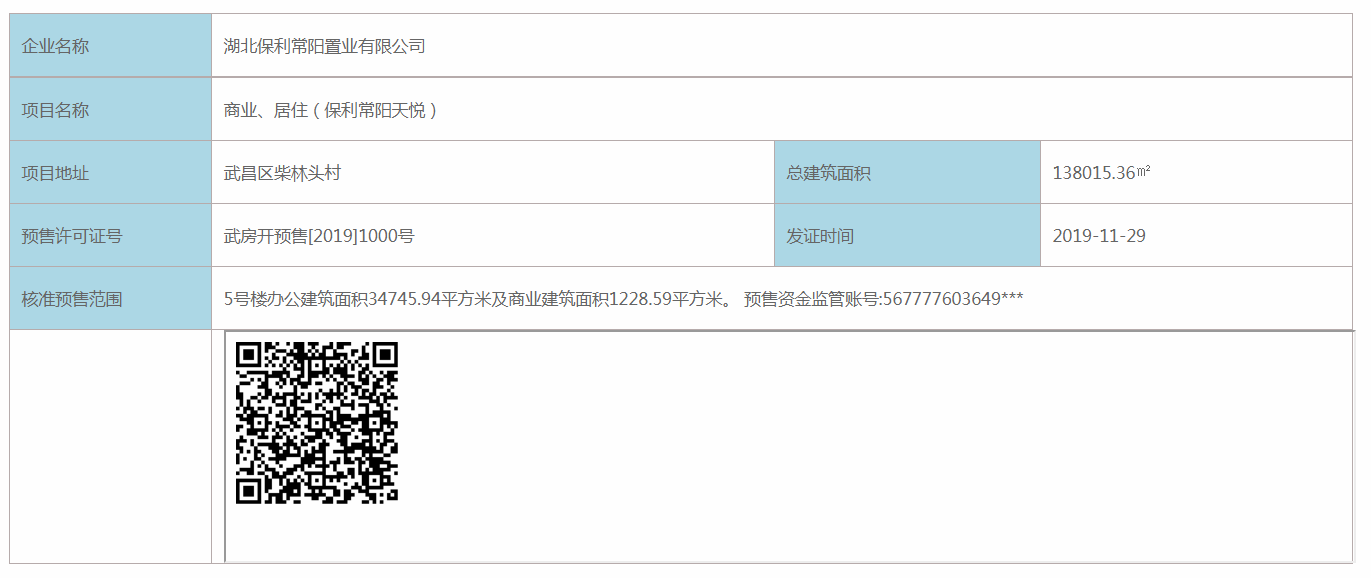Click the 项目地址 label cell
The height and width of the screenshot is (578, 1371).
(111, 172)
